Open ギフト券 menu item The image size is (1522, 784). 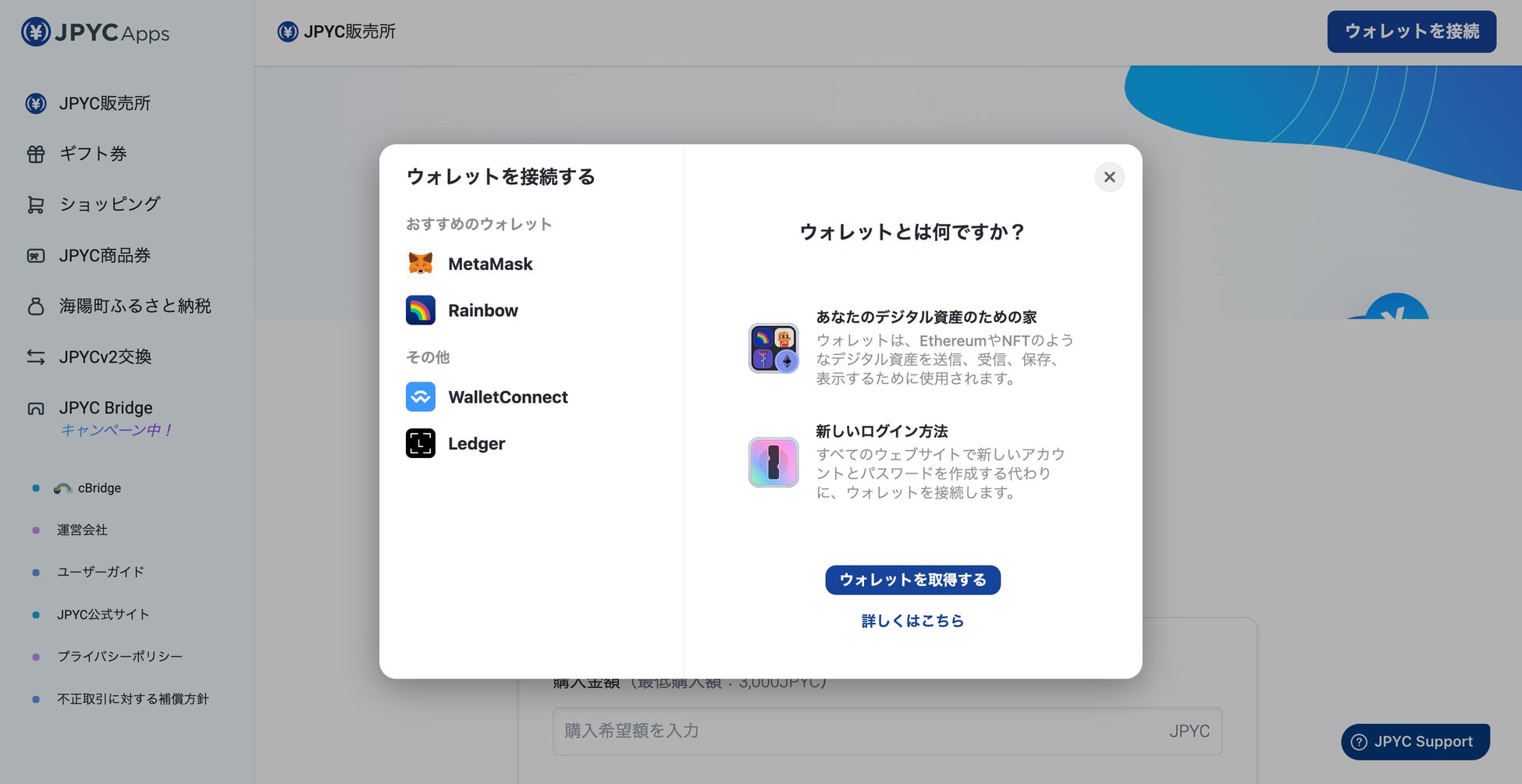point(94,154)
